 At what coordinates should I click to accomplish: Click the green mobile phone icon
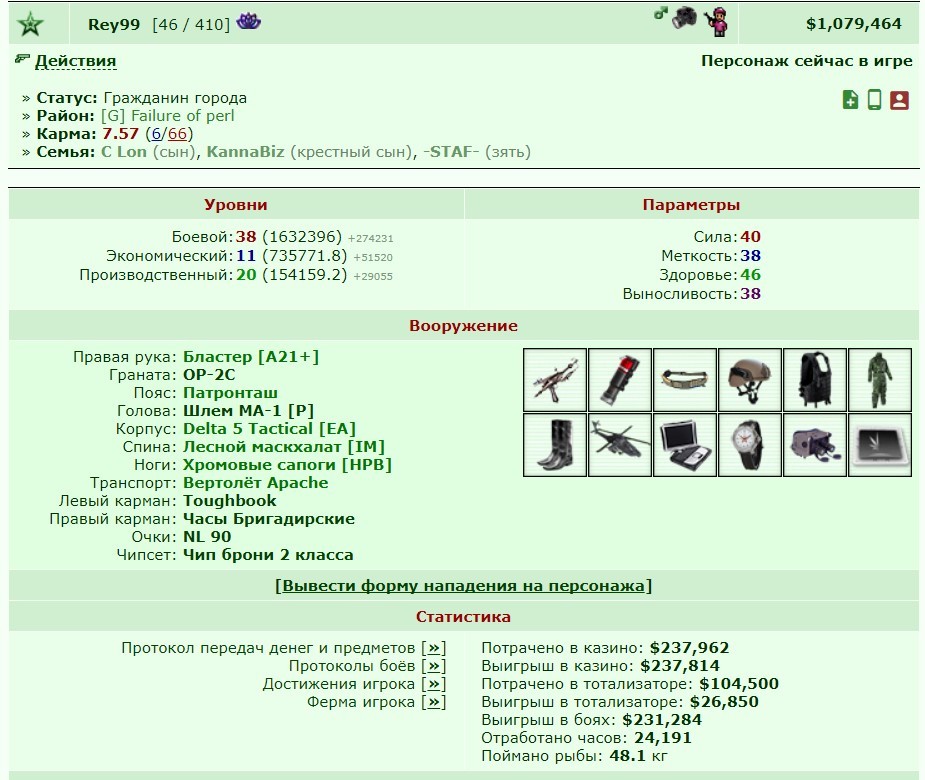874,100
